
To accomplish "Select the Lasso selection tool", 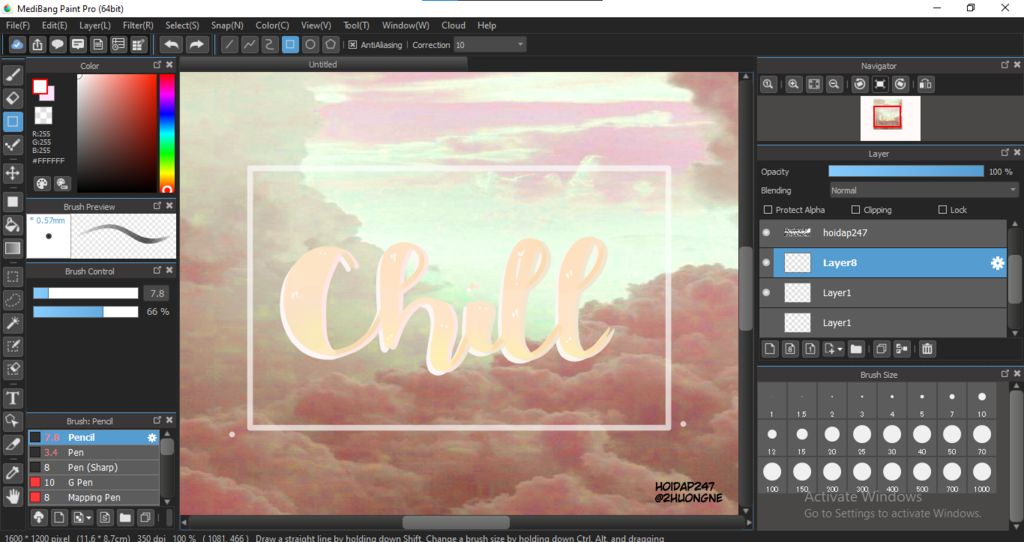I will pos(12,300).
